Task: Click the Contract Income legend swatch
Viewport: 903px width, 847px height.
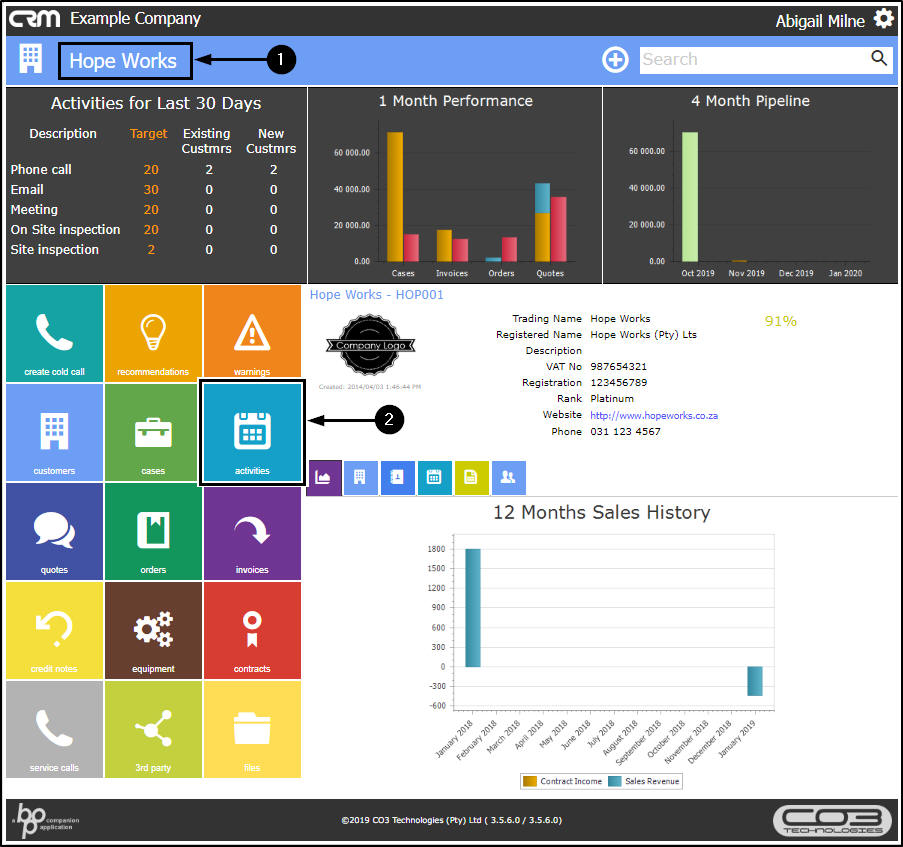Action: tap(530, 781)
